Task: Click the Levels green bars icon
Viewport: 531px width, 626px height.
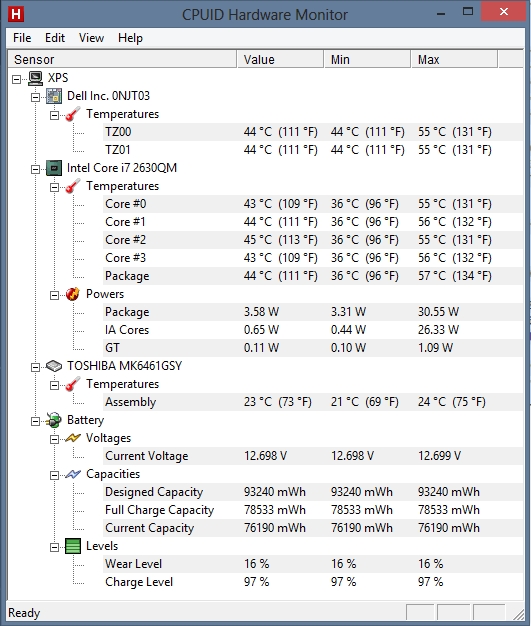Action: [73, 546]
